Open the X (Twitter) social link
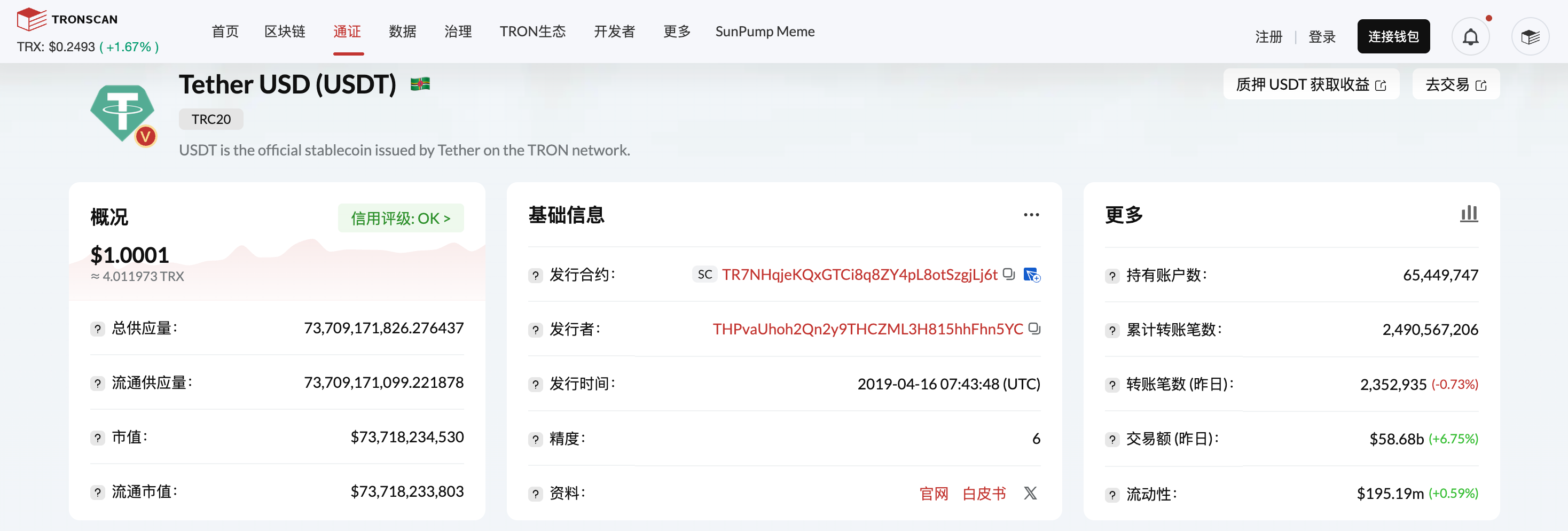Screen dimensions: 1568x531 pyautogui.click(x=1030, y=493)
